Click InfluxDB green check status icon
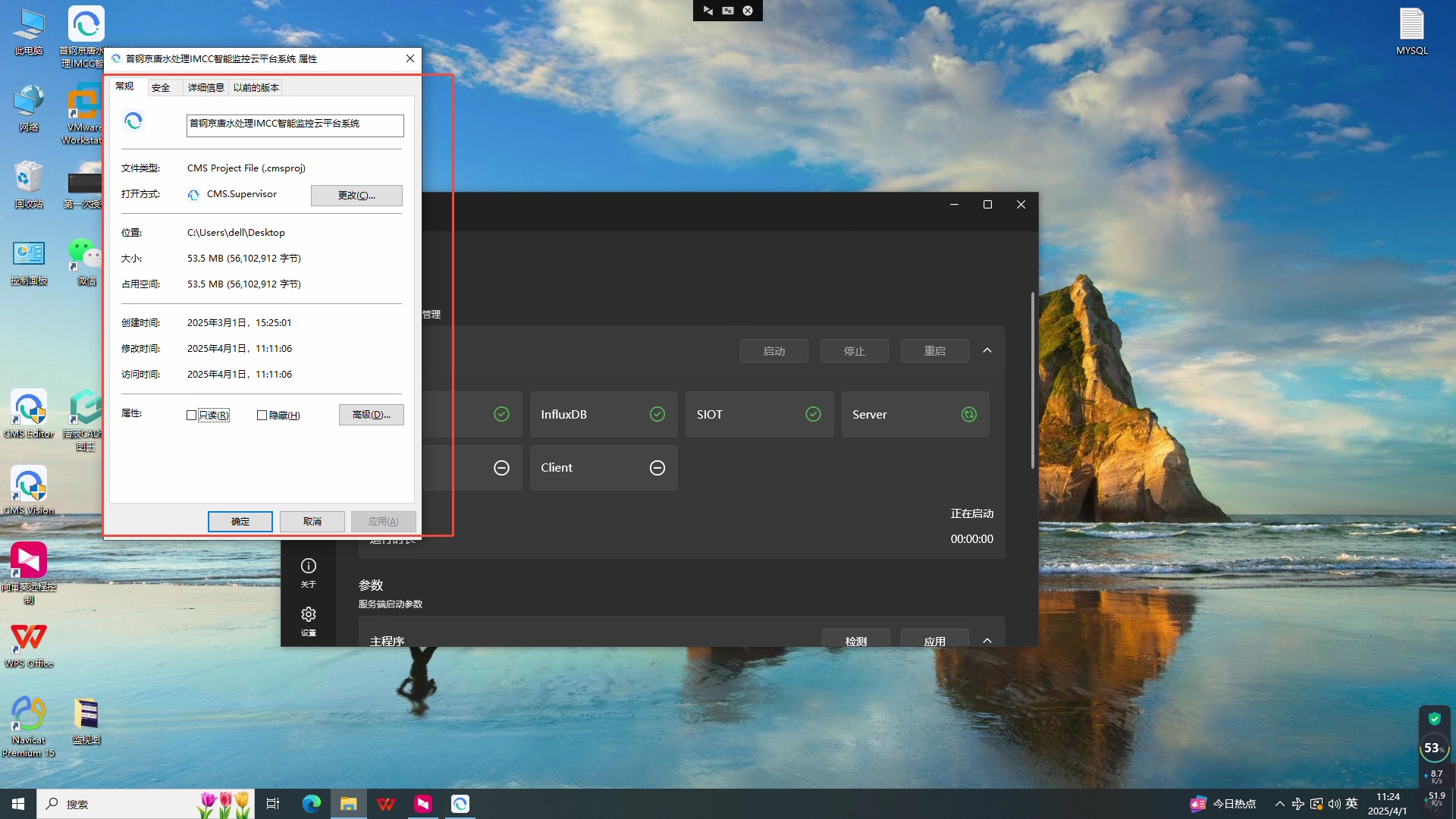The image size is (1456, 819). tap(657, 414)
